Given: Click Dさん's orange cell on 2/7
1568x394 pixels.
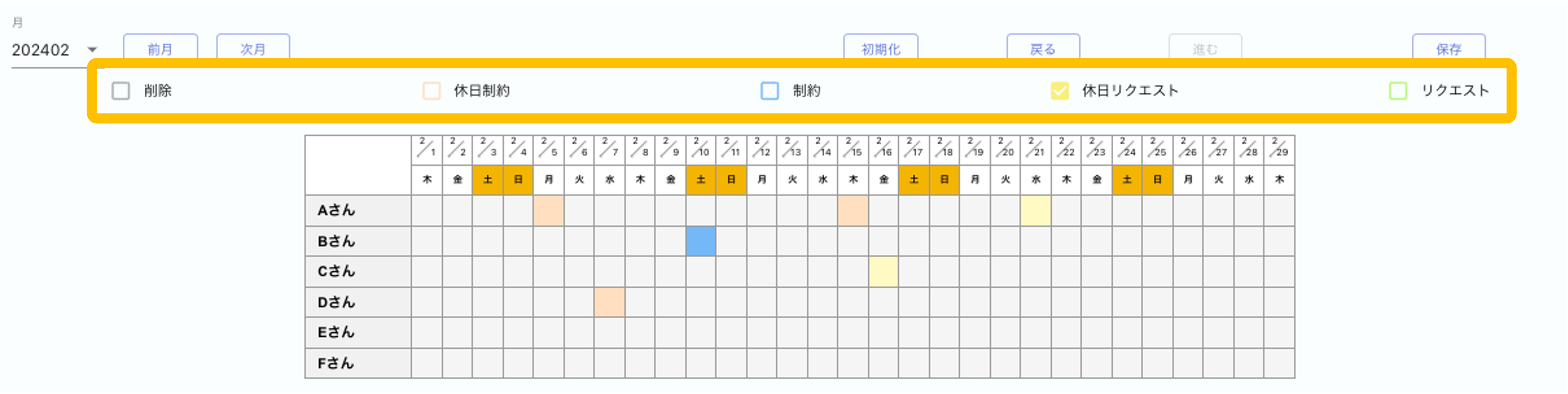Looking at the screenshot, I should [609, 302].
